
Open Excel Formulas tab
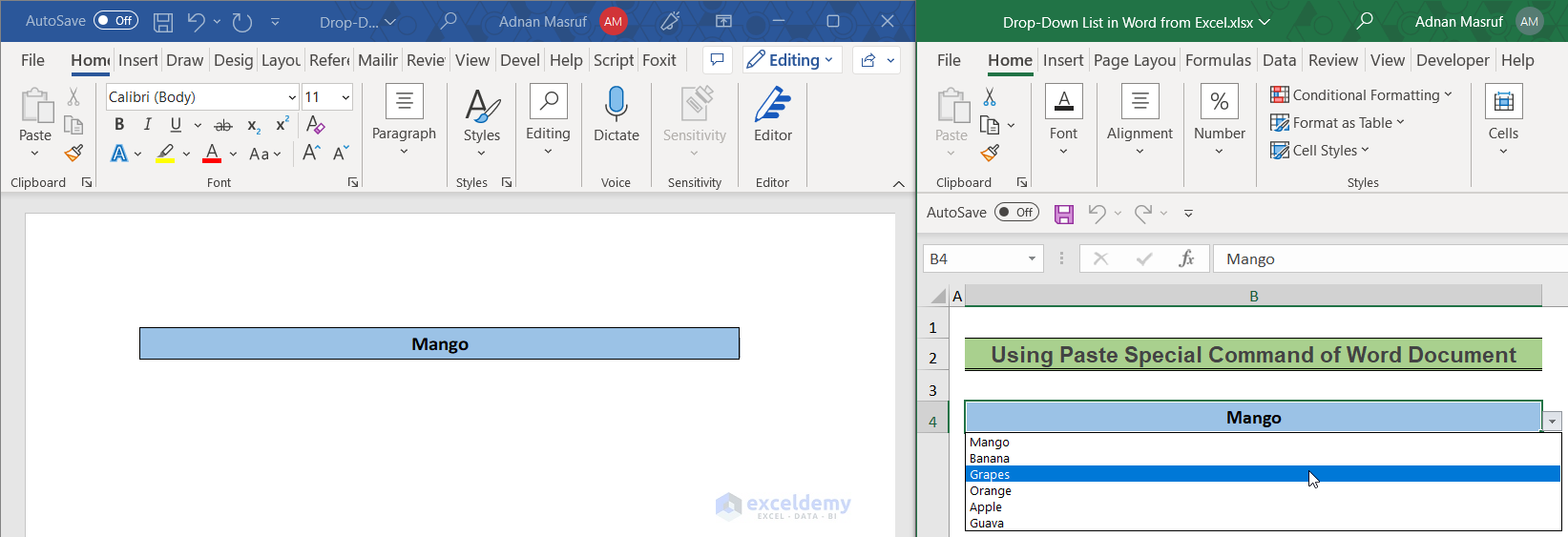[x=1218, y=60]
